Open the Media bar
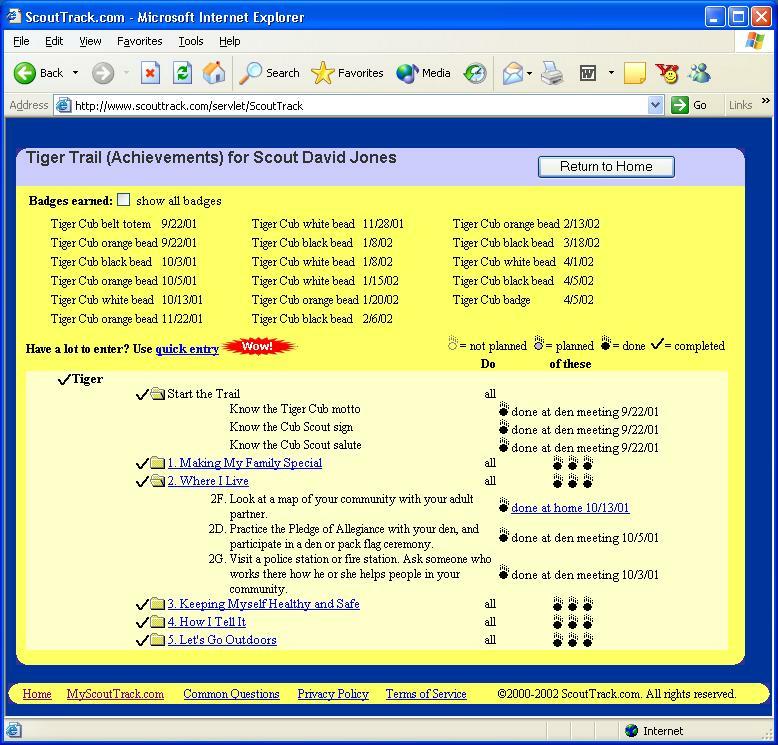Screen dimensions: 778x745 tap(423, 73)
